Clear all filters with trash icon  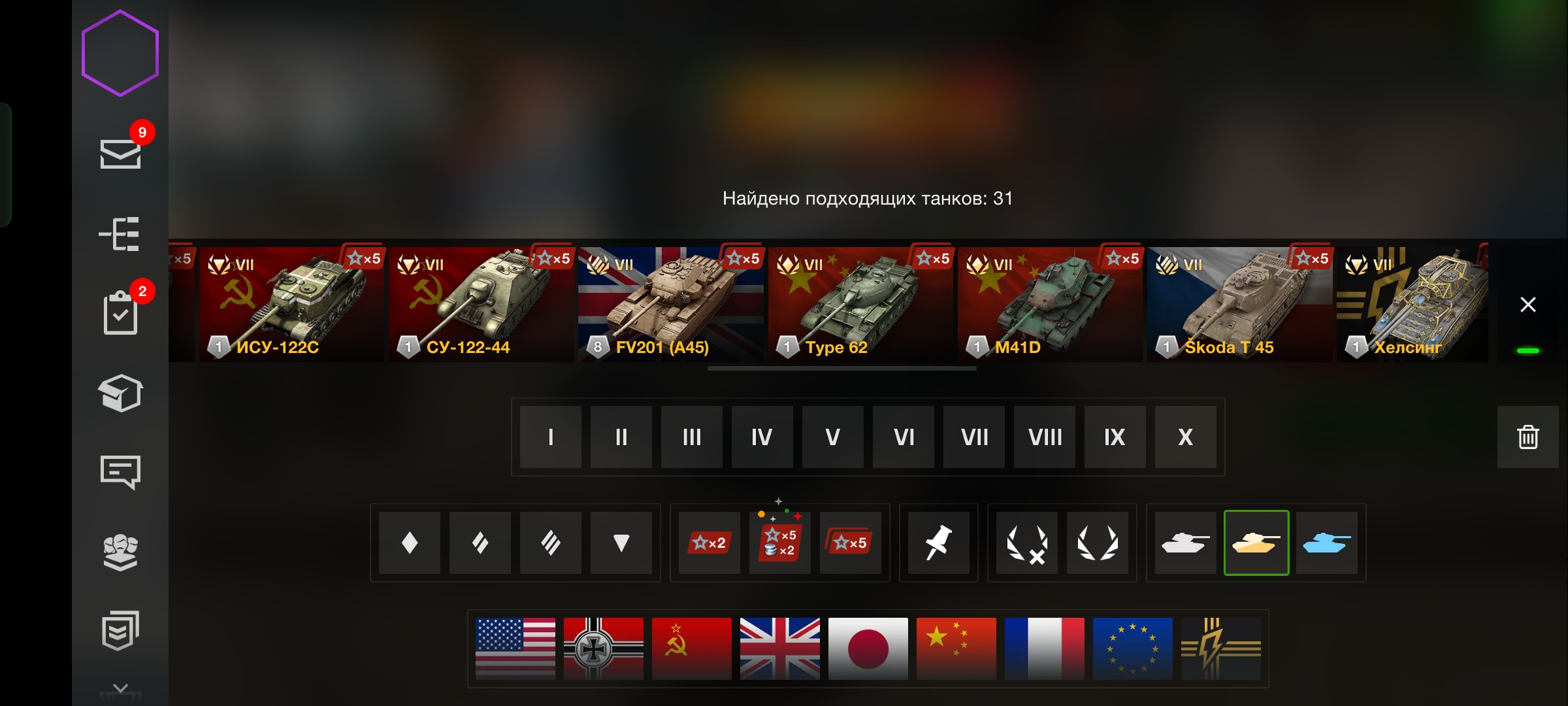[x=1527, y=437]
